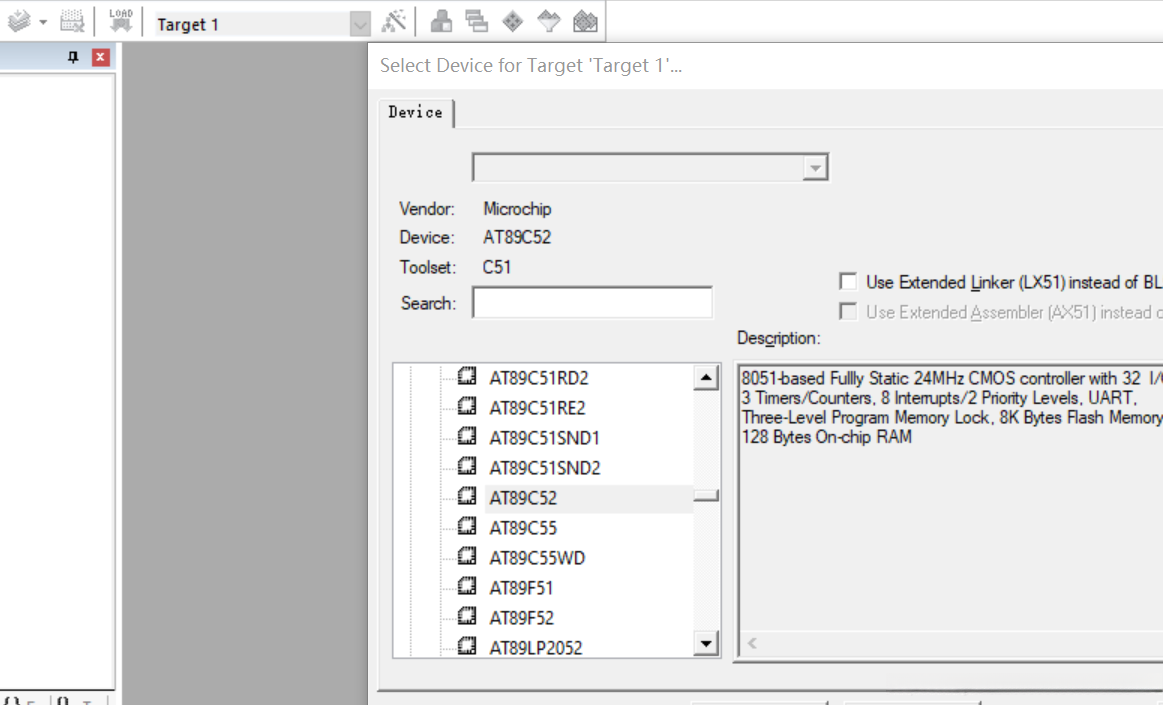Click the device list scroll up arrow
This screenshot has height=705, width=1163.
706,378
